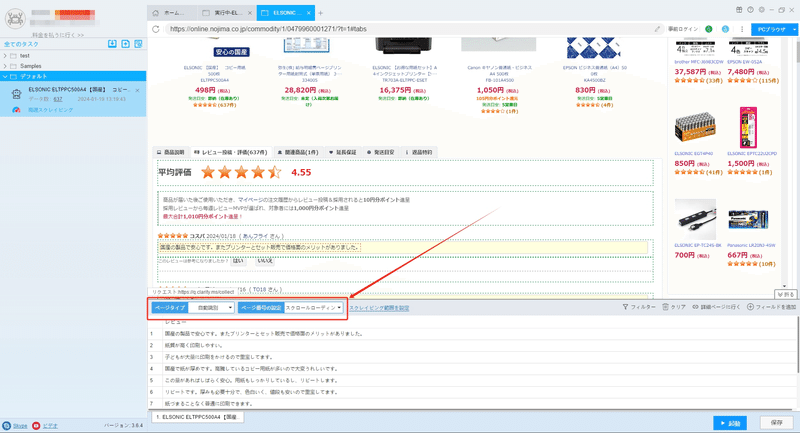Open the 商品説明 tab
Image resolution: width=800 pixels, height=433 pixels.
(170, 152)
